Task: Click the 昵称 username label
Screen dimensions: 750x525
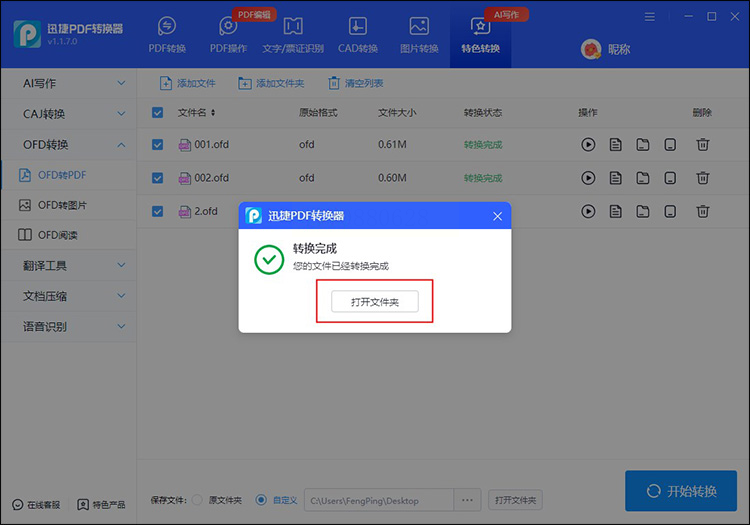Action: pyautogui.click(x=619, y=49)
